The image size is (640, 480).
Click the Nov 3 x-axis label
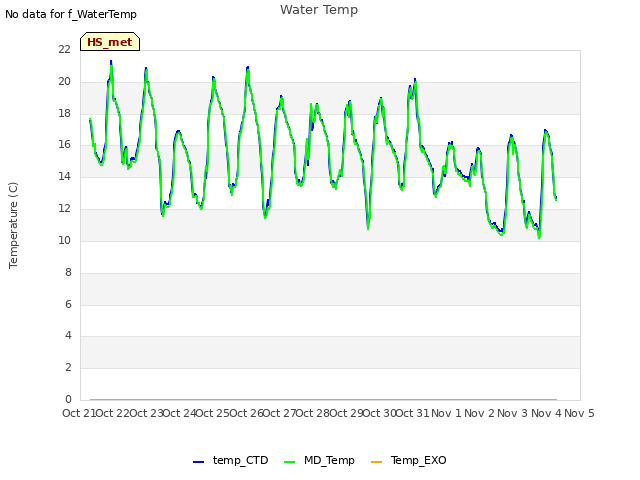[x=513, y=413]
